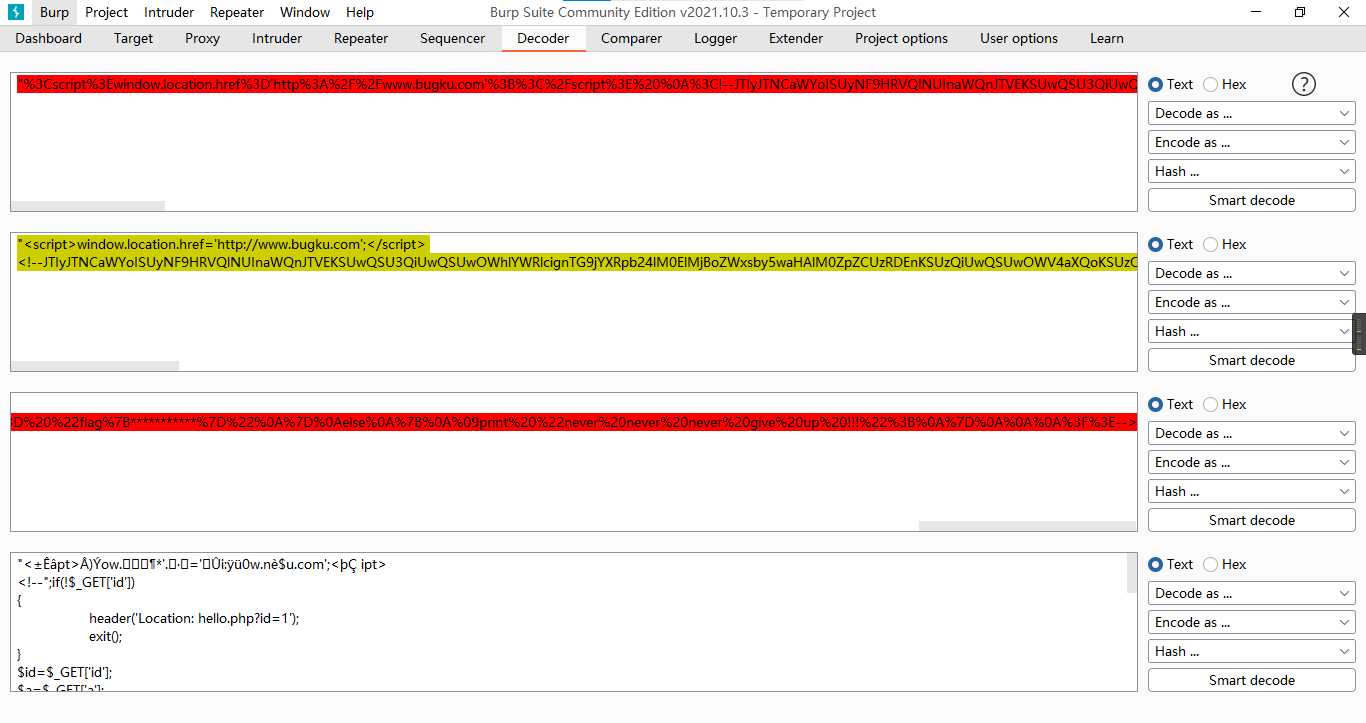Image resolution: width=1366 pixels, height=723 pixels.
Task: Switch to the Comparer tab
Action: [x=631, y=38]
